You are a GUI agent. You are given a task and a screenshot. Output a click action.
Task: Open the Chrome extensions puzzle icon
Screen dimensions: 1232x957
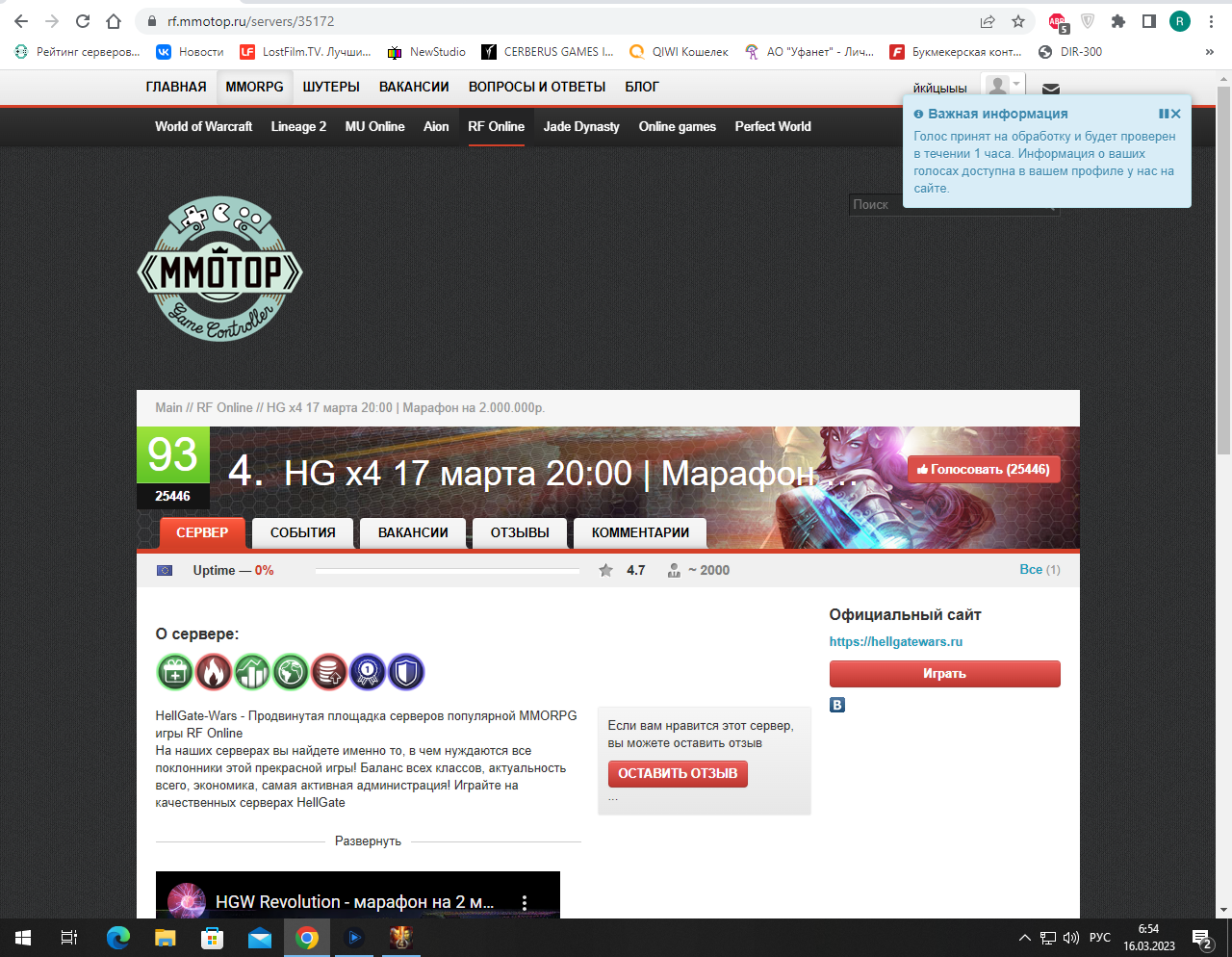tap(1118, 21)
